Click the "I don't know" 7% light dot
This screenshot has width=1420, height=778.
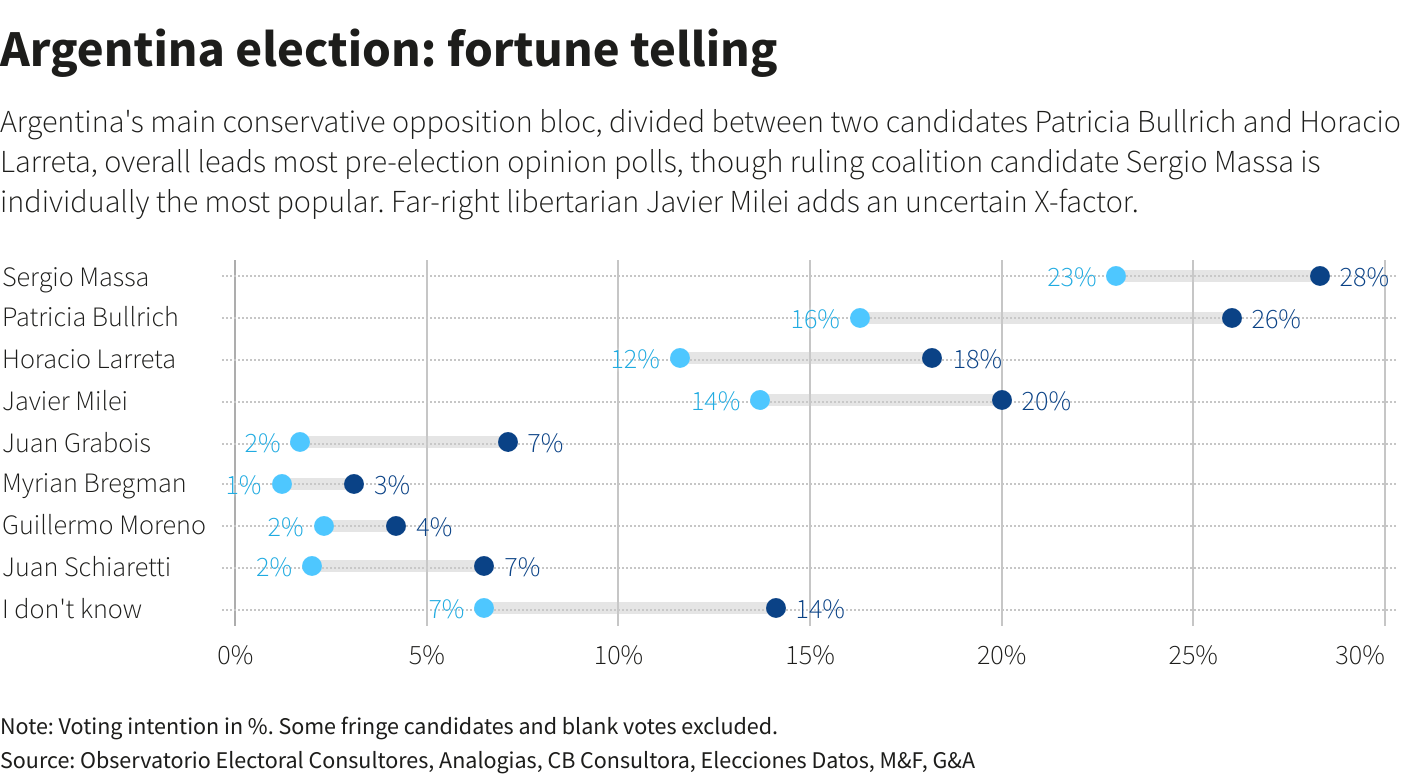484,608
